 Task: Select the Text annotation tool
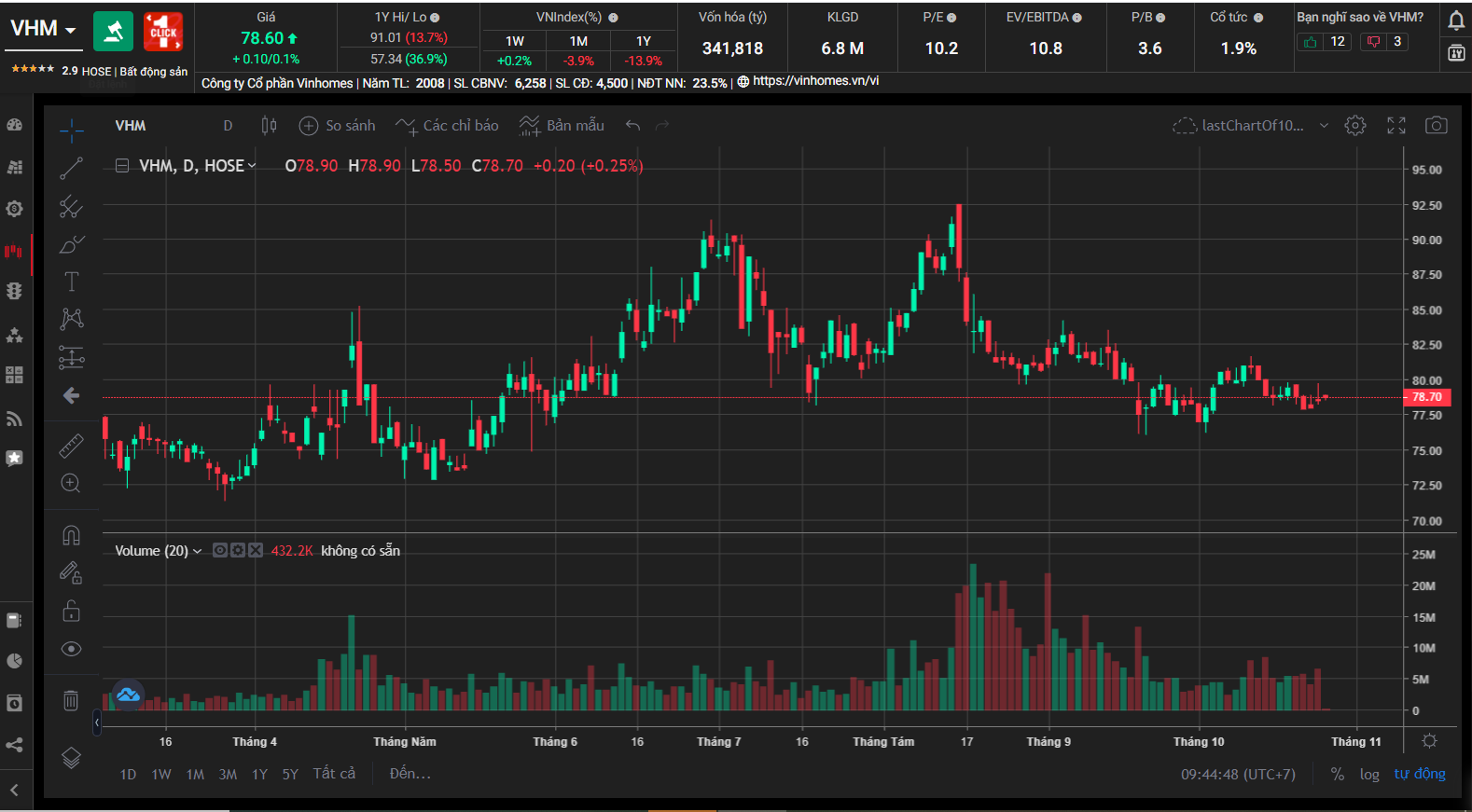coord(71,282)
